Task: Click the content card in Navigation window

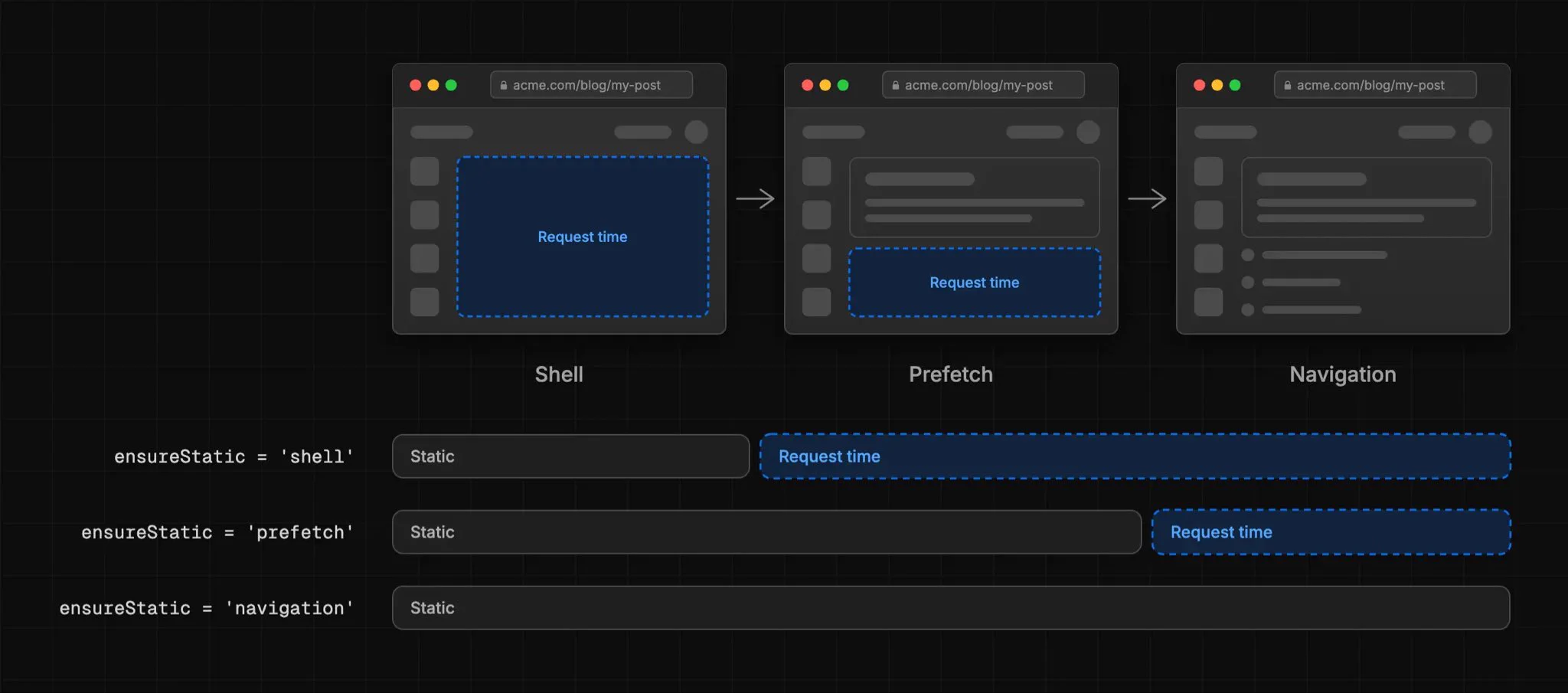Action: coord(1367,198)
